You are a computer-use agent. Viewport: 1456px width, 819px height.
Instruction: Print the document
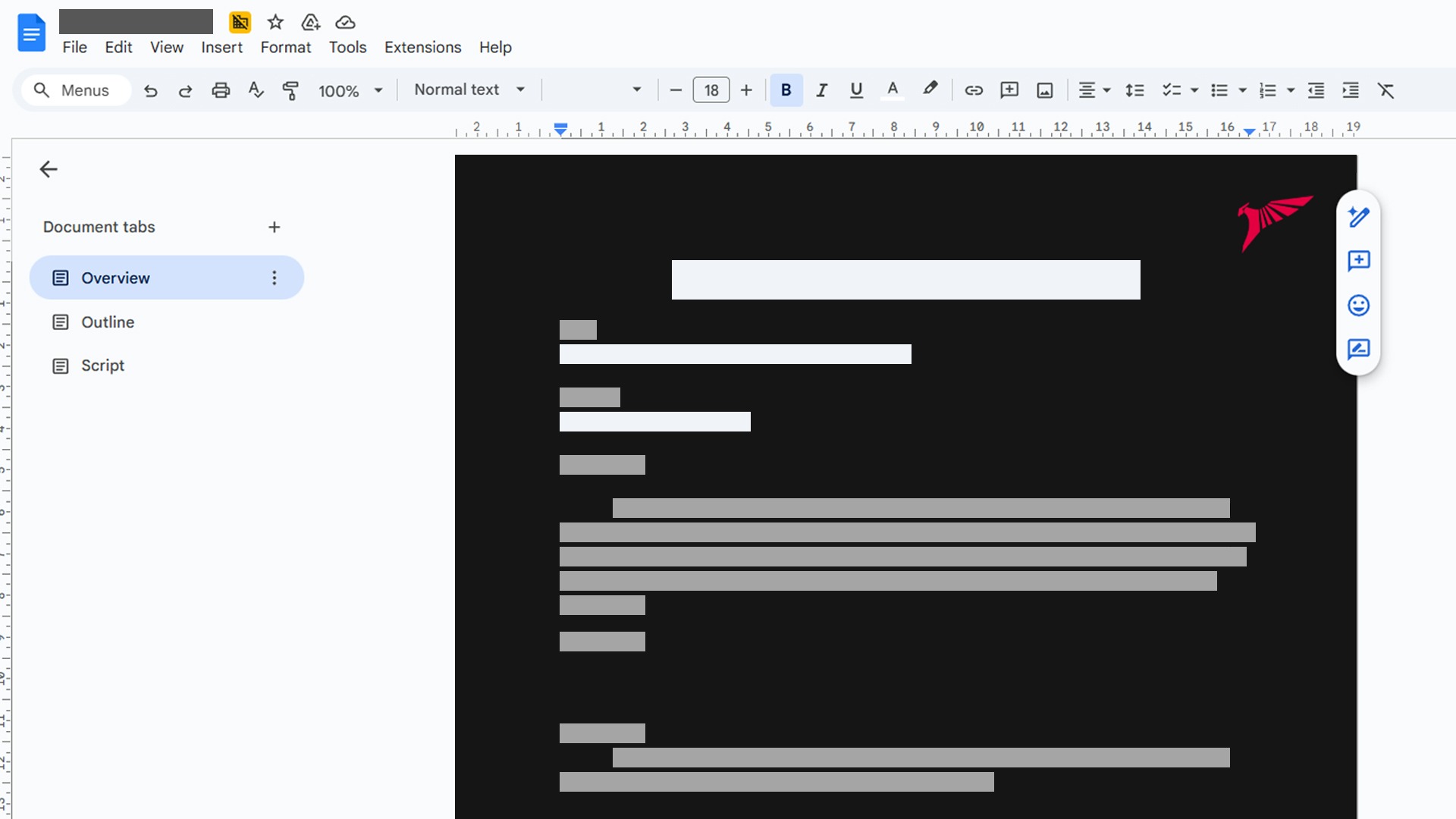point(221,90)
